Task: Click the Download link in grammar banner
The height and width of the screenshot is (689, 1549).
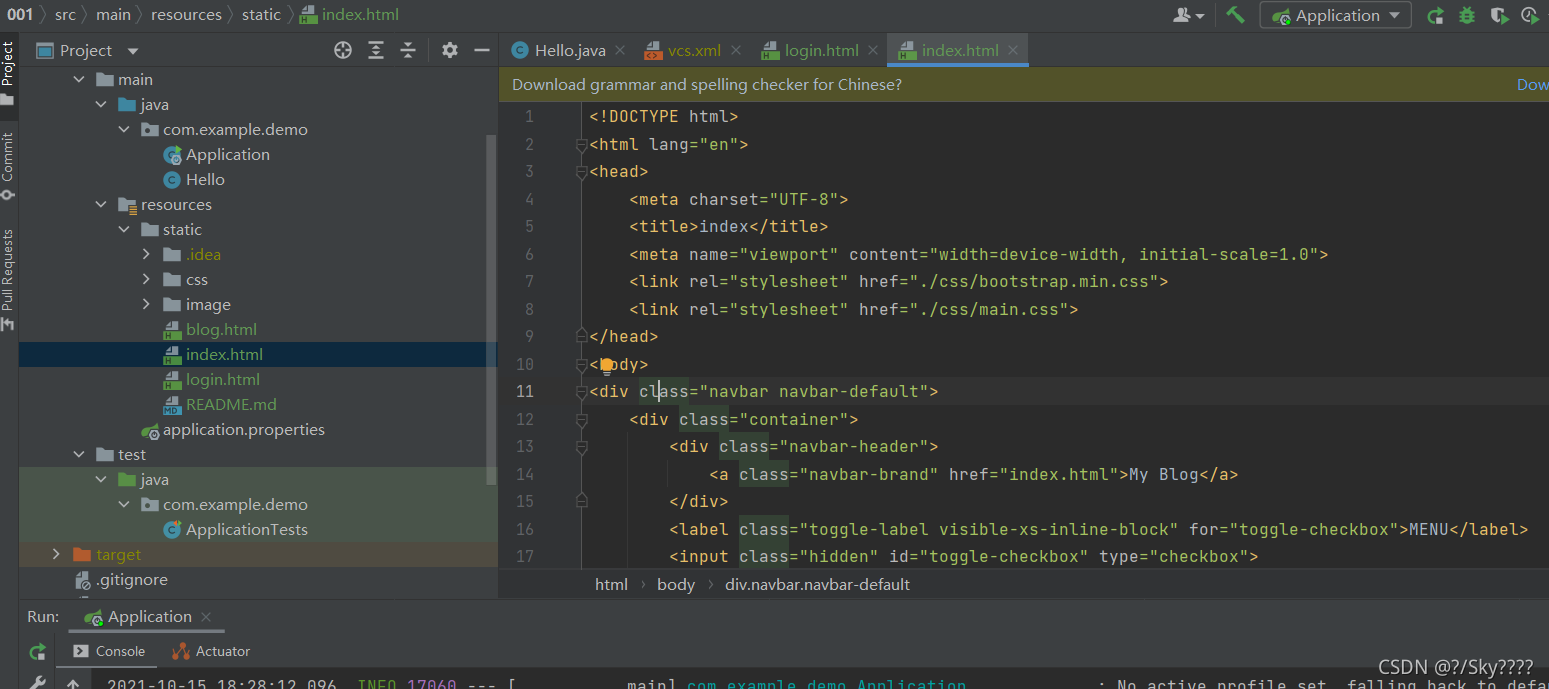Action: click(x=1533, y=85)
